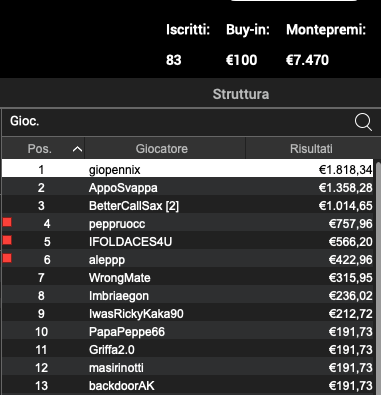Viewport: 381px width, 395px height.
Task: Select the backdoorAK row
Action: (x=188, y=385)
